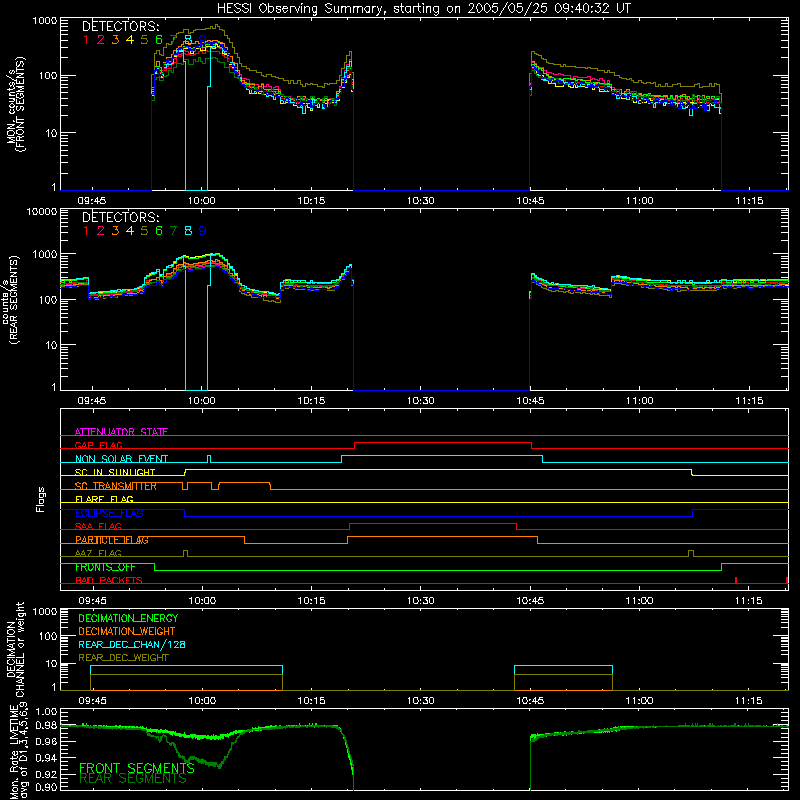
Task: Click 10:30 tick under the flags panel
Action: (x=420, y=601)
